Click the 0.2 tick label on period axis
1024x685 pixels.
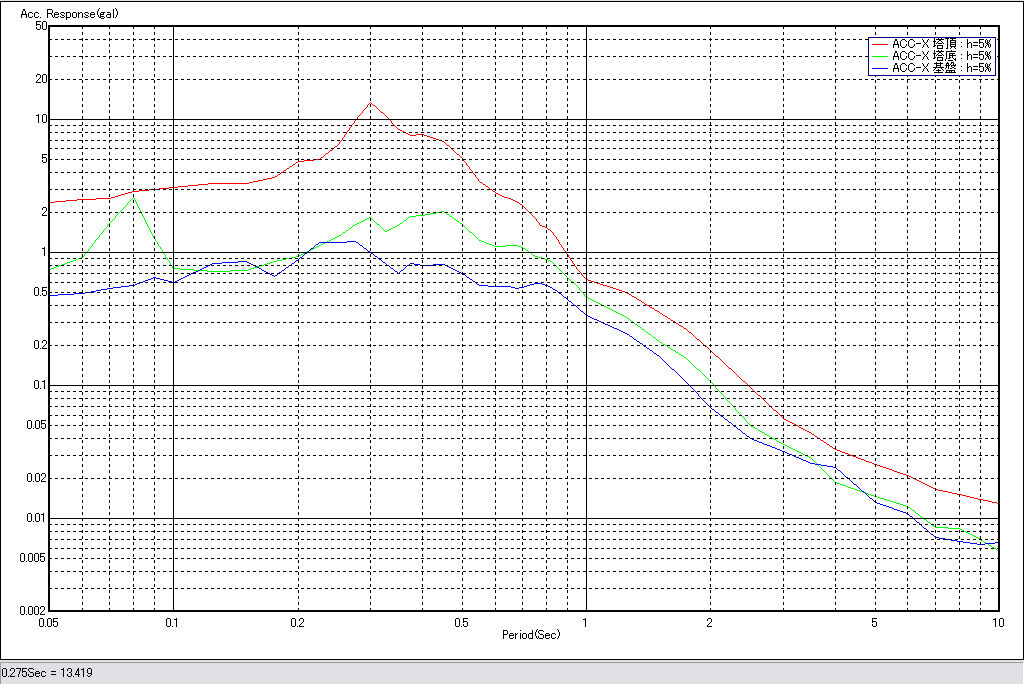297,622
